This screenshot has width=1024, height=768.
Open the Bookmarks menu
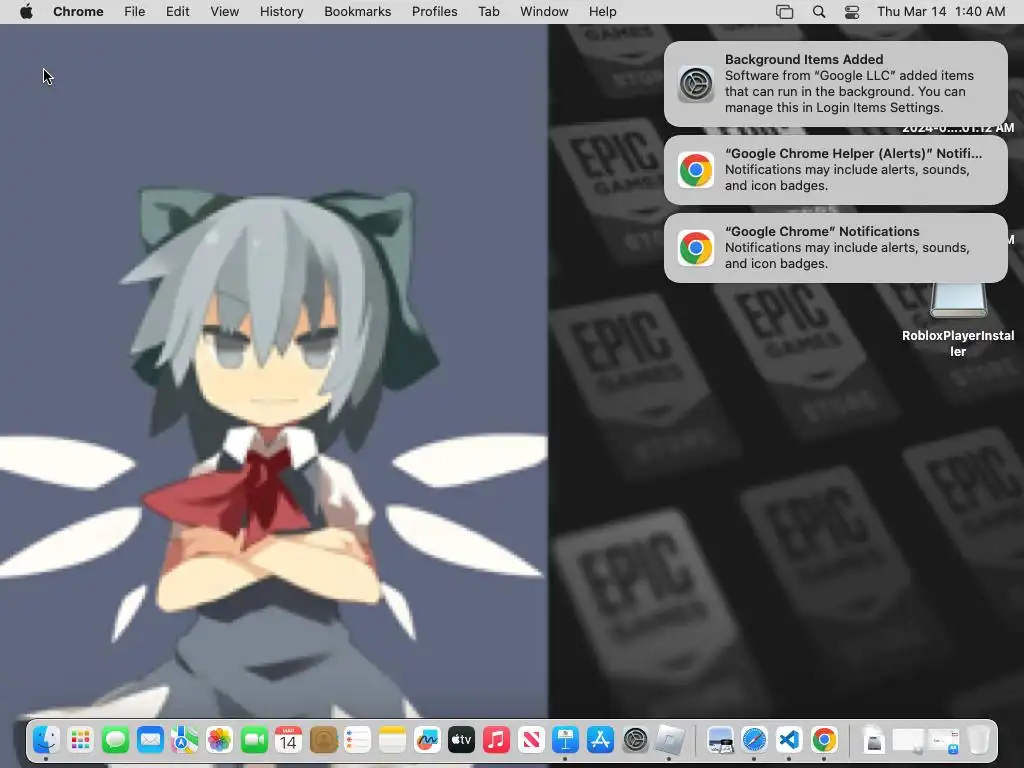pos(357,12)
